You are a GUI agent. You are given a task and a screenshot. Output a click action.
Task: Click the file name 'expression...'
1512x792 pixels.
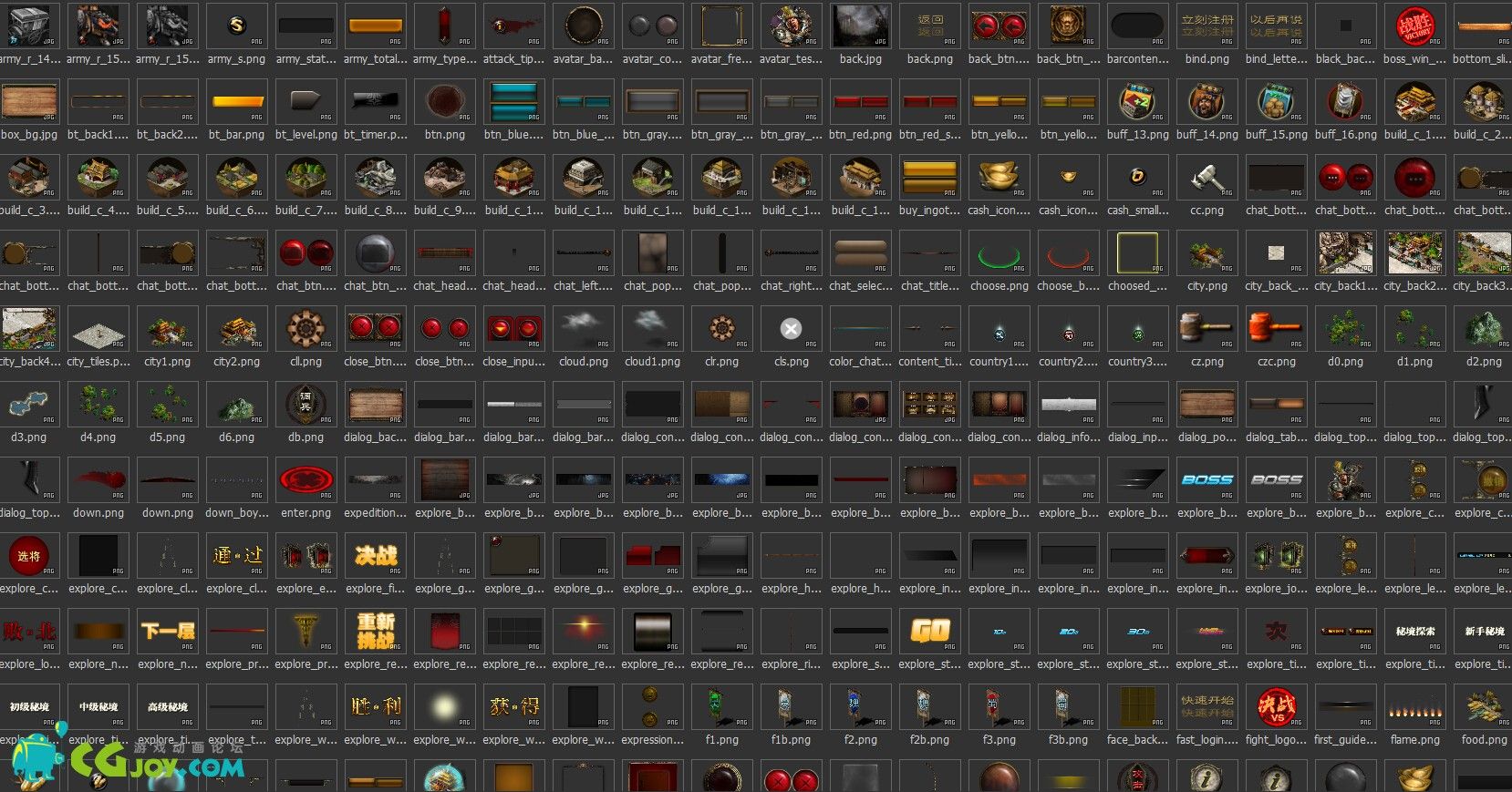coord(653,740)
